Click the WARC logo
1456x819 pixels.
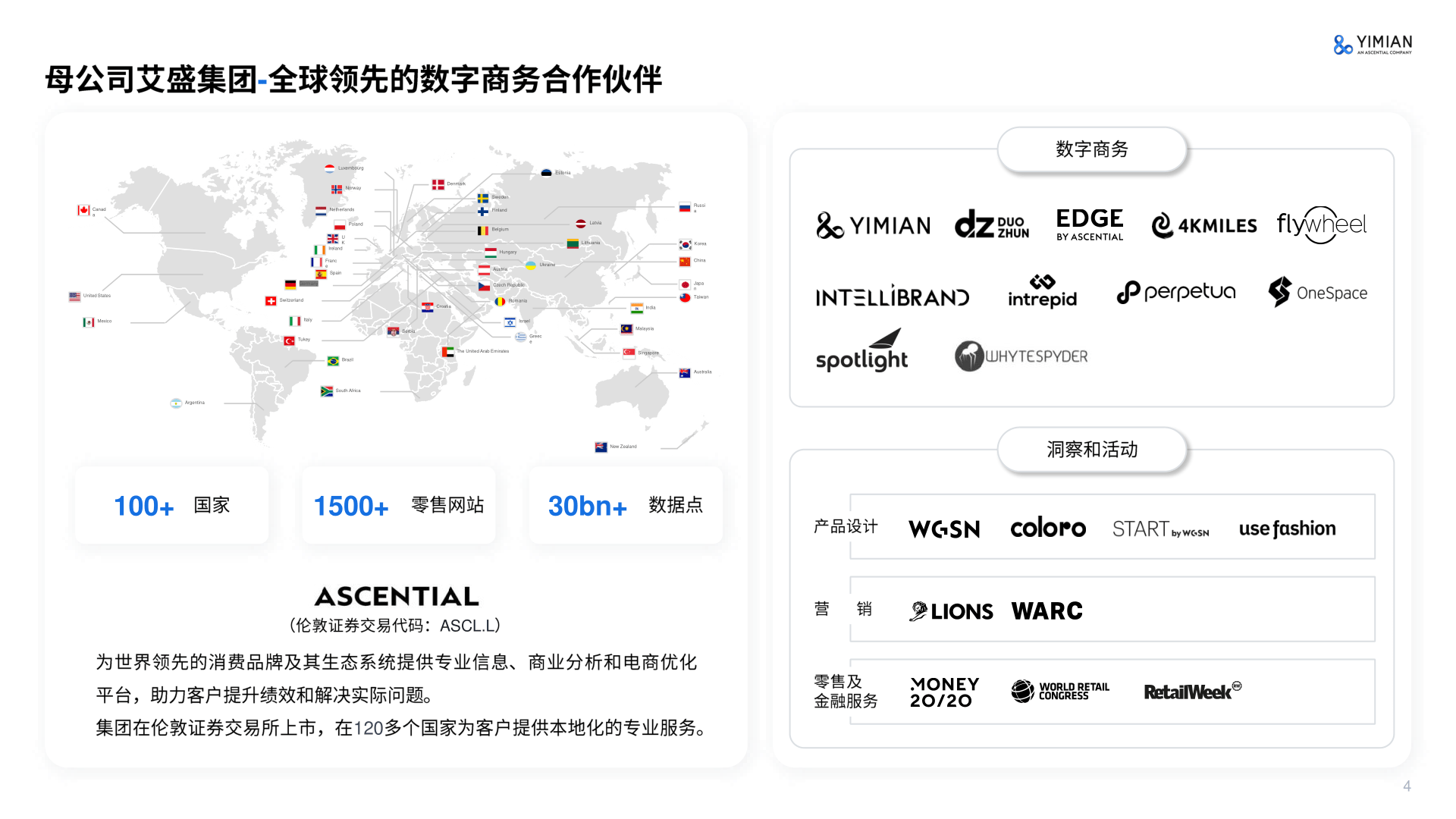(1047, 610)
